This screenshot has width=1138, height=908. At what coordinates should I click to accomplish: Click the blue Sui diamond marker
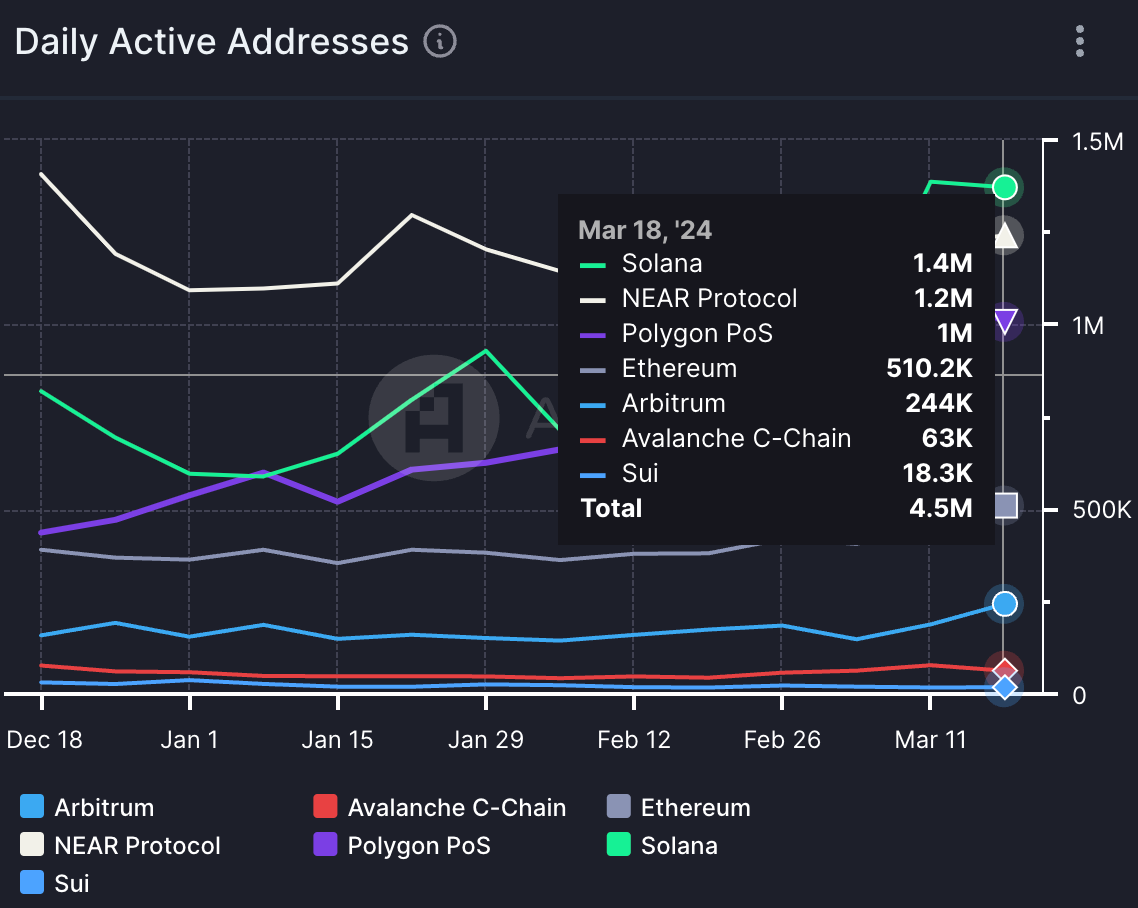tap(1004, 687)
